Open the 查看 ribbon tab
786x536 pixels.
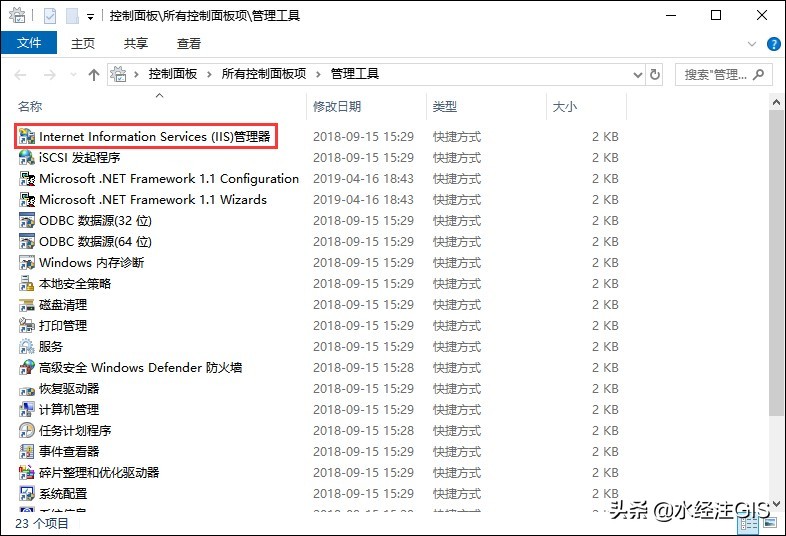(x=189, y=44)
